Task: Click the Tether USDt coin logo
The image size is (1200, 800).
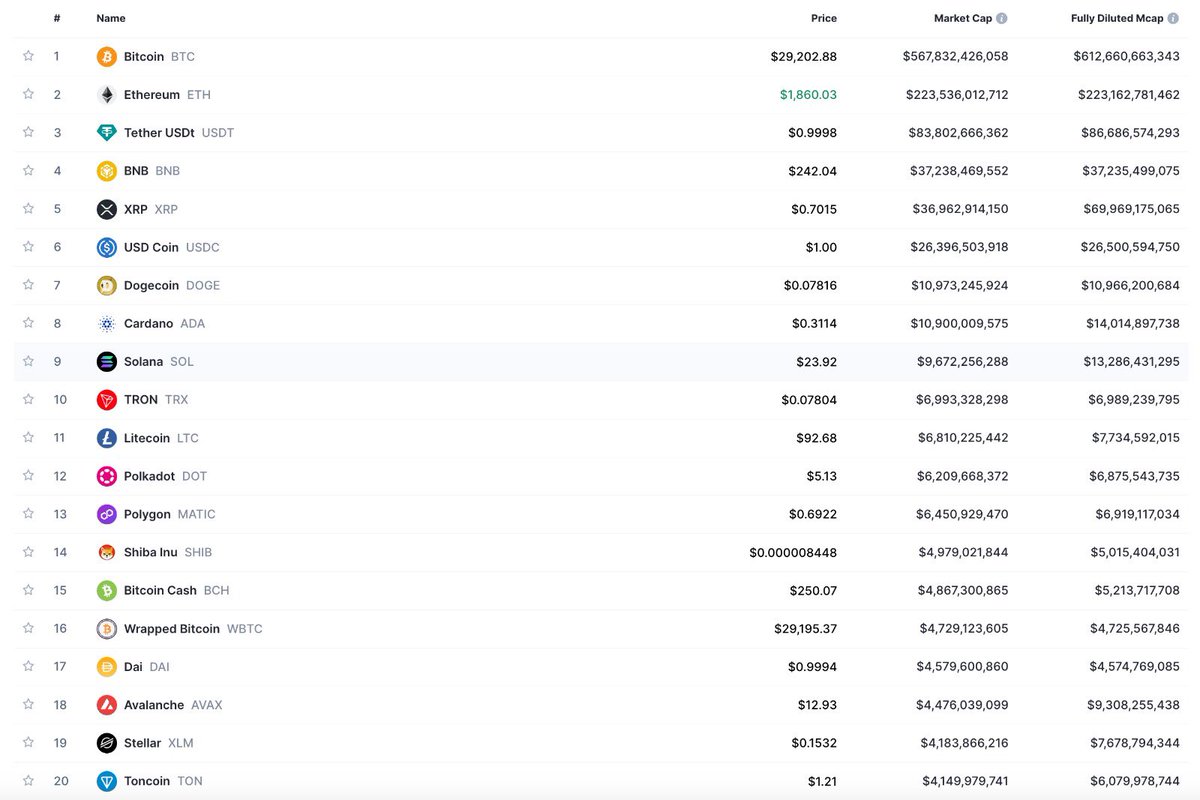Action: point(107,133)
